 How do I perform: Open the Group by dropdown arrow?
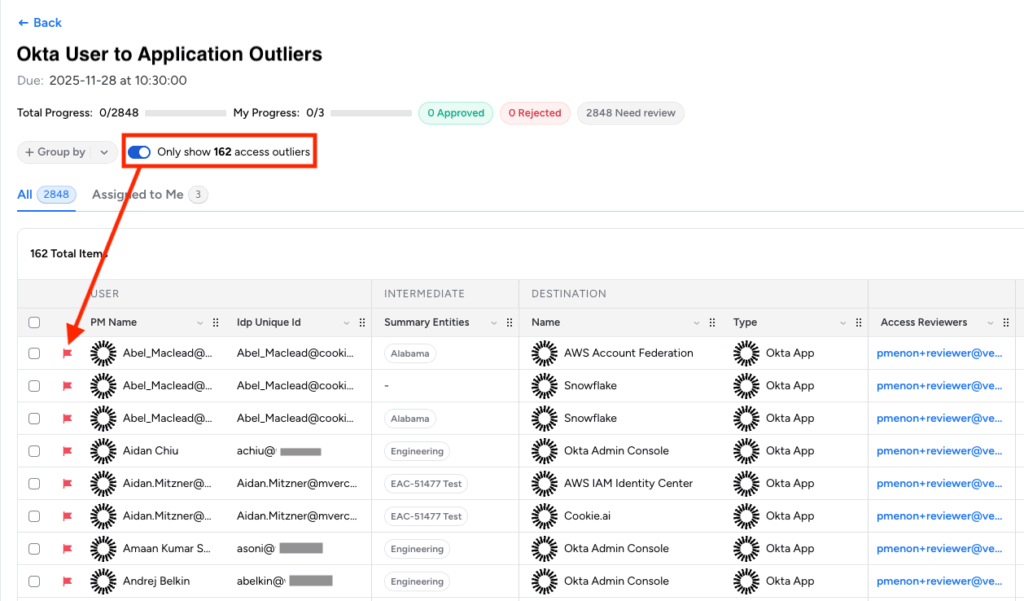click(104, 152)
